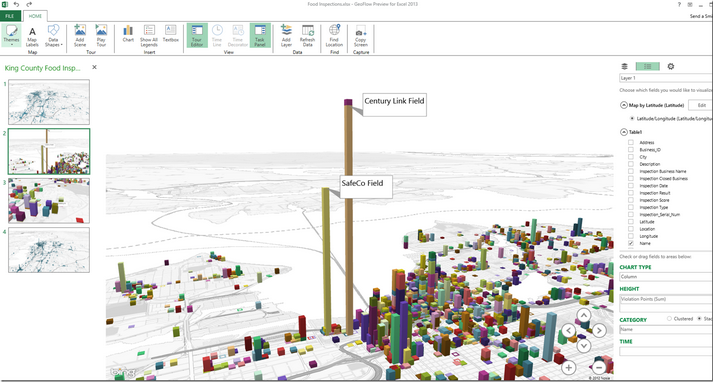713x382 pixels.
Task: Check the Description field
Action: point(631,164)
